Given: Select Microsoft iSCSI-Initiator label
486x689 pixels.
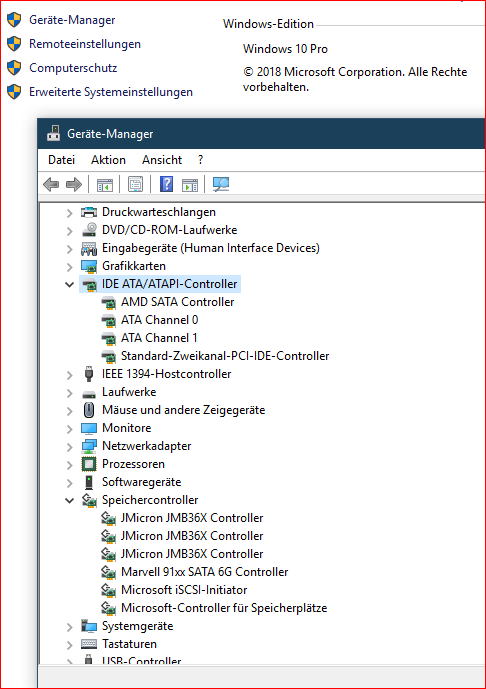Looking at the screenshot, I should (184, 590).
